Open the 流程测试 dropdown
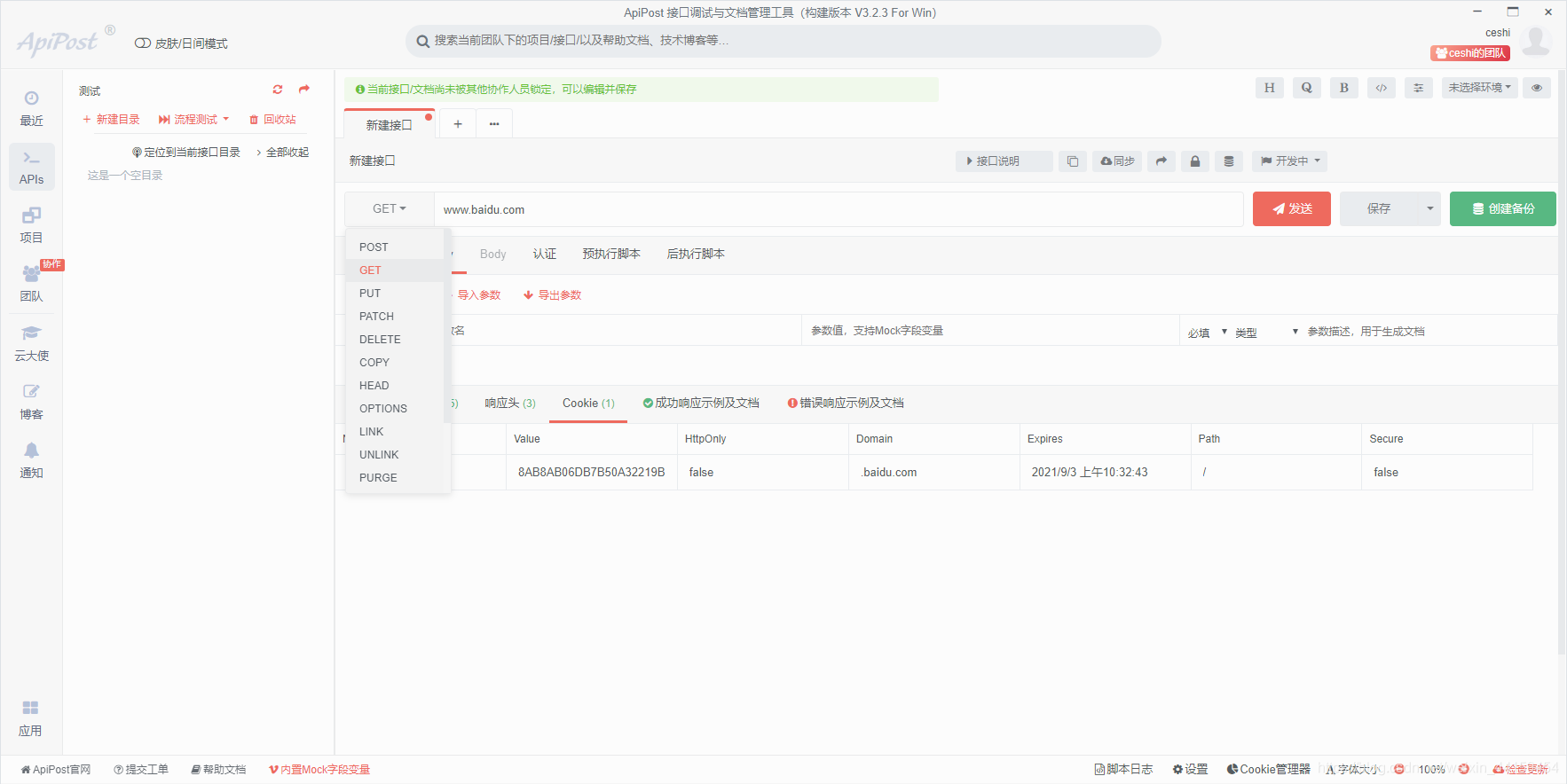 [x=193, y=120]
